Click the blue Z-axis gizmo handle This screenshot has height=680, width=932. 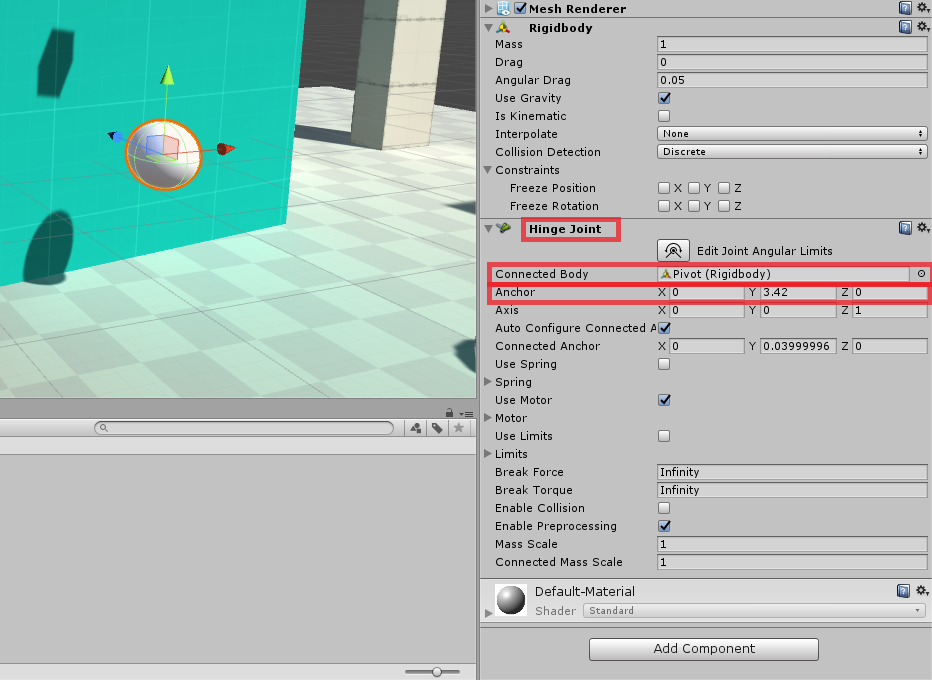(116, 137)
